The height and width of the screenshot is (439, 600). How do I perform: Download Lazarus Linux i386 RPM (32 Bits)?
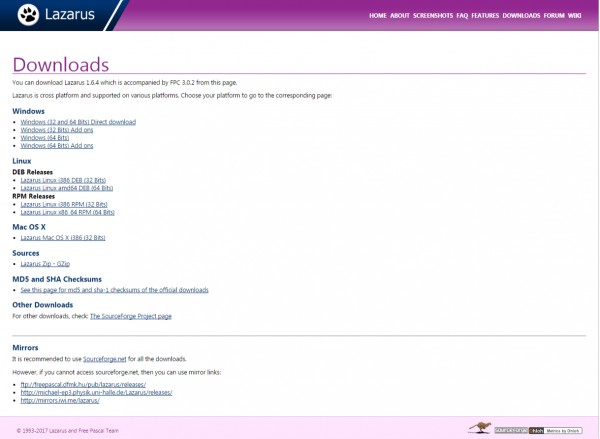click(64, 204)
